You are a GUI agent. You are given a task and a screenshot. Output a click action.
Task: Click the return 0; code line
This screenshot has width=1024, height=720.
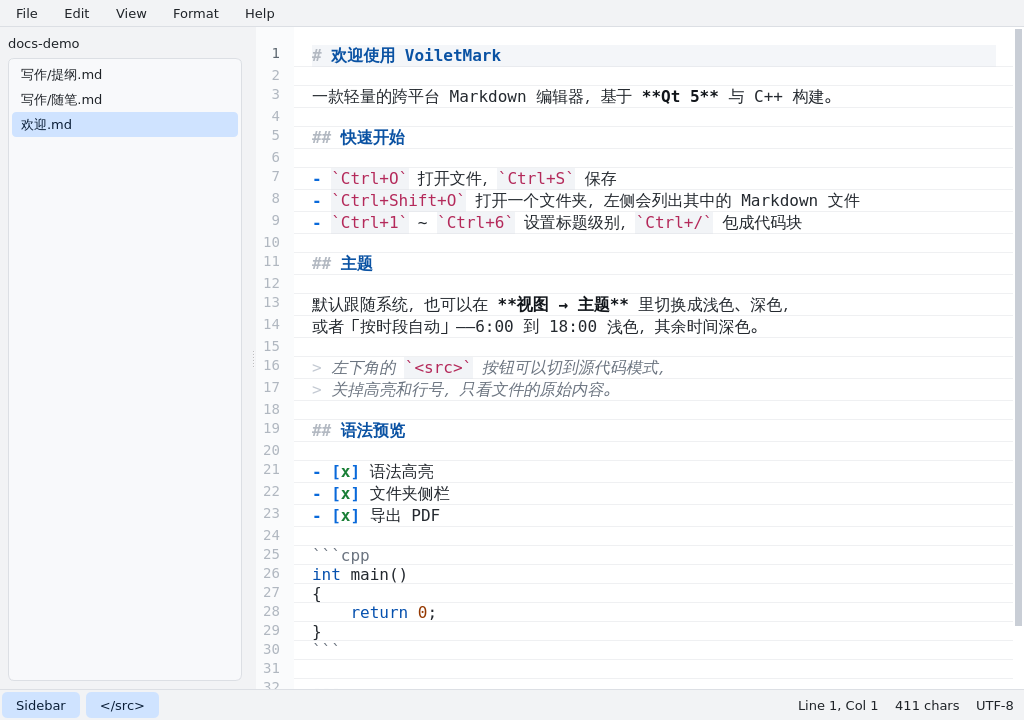point(393,612)
